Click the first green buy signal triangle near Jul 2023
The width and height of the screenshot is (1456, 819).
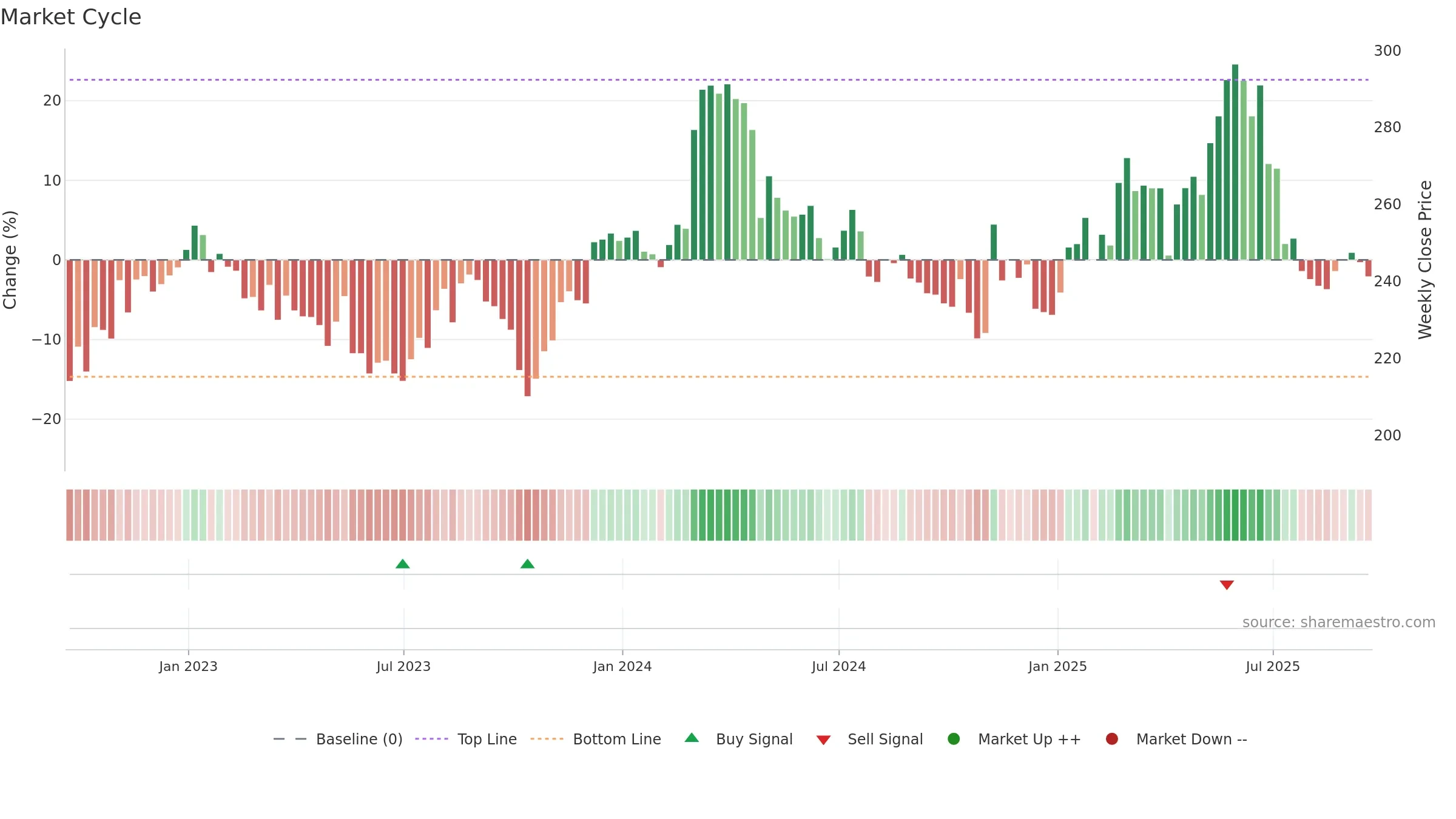pyautogui.click(x=403, y=564)
